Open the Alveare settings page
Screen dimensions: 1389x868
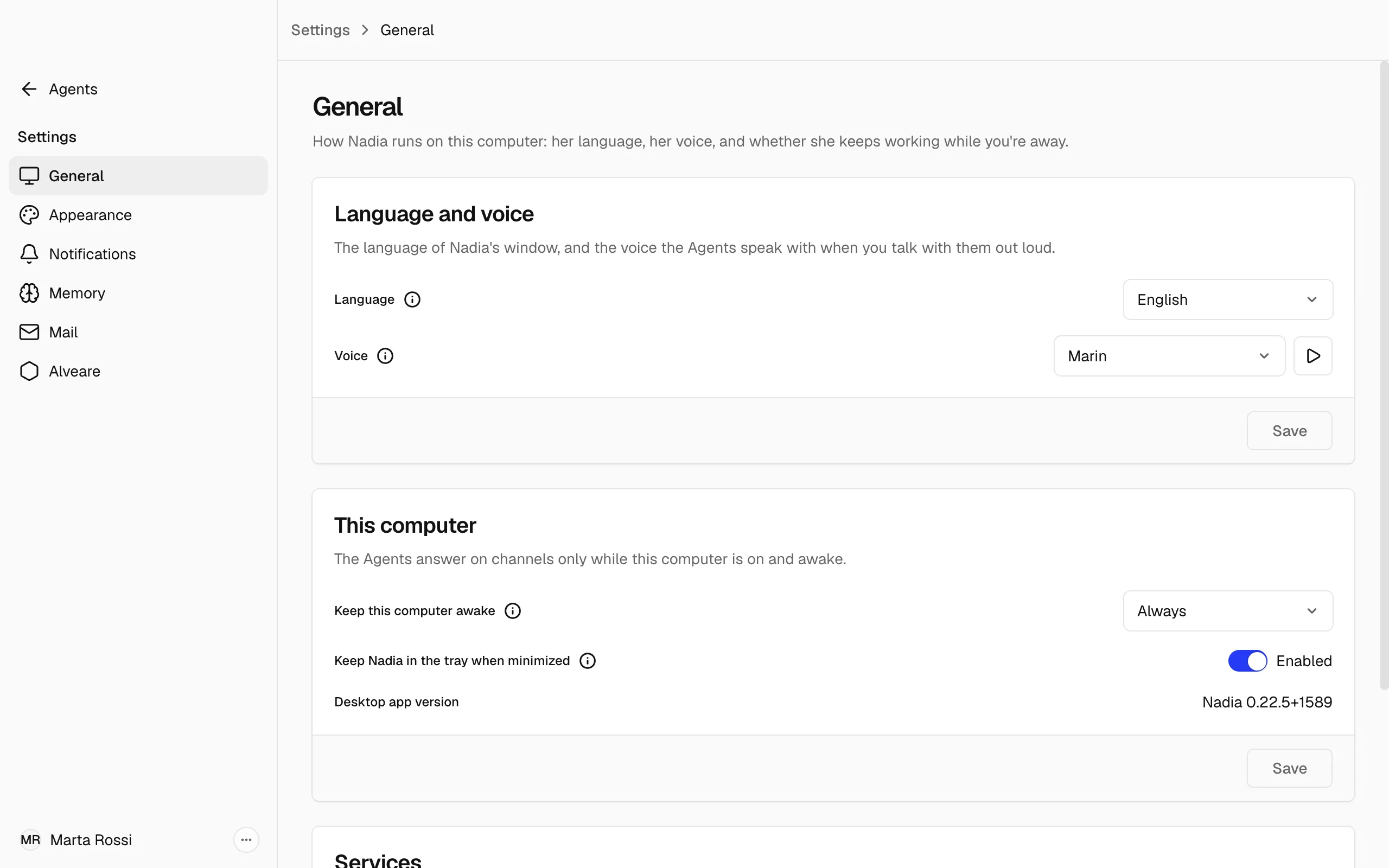click(x=138, y=371)
